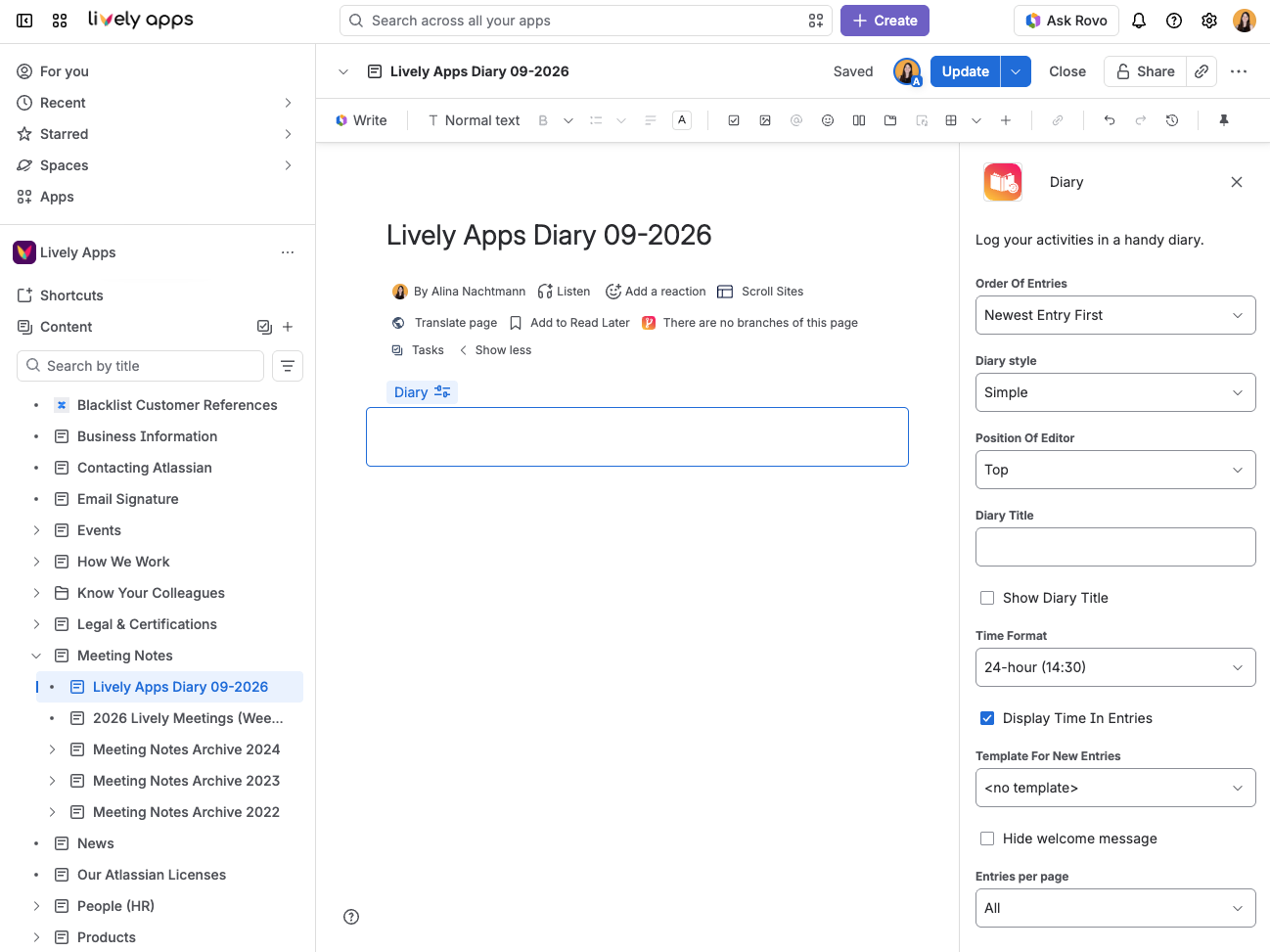1270x952 pixels.
Task: Open the Time Format dropdown
Action: coord(1115,667)
